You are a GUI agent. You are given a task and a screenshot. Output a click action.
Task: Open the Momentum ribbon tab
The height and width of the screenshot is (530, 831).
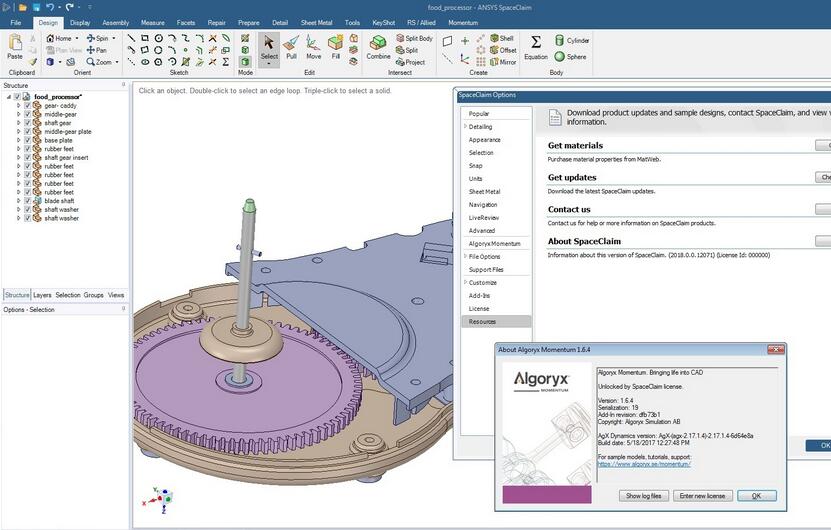463,23
